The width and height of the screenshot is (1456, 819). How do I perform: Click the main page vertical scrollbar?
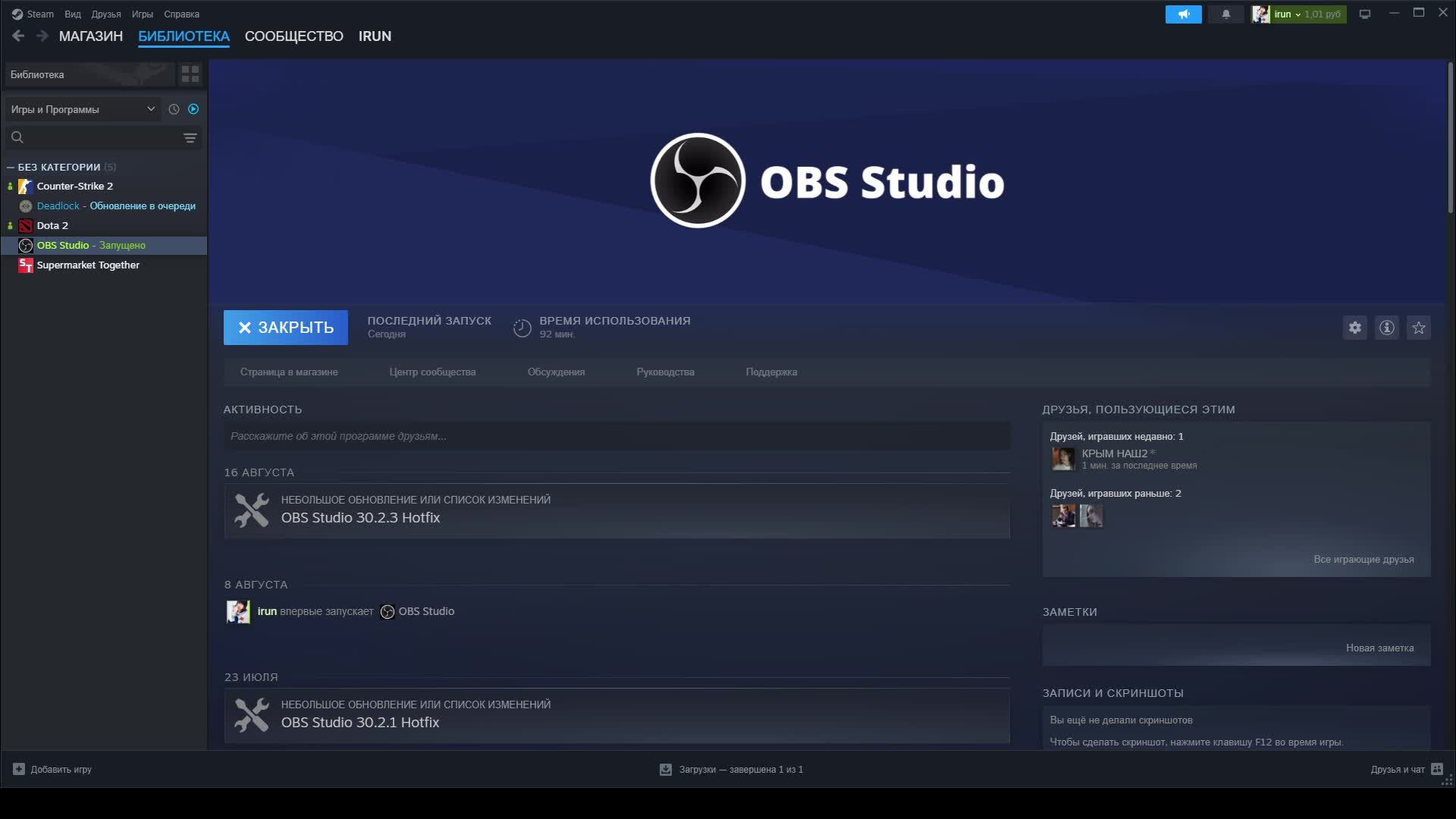click(1451, 136)
